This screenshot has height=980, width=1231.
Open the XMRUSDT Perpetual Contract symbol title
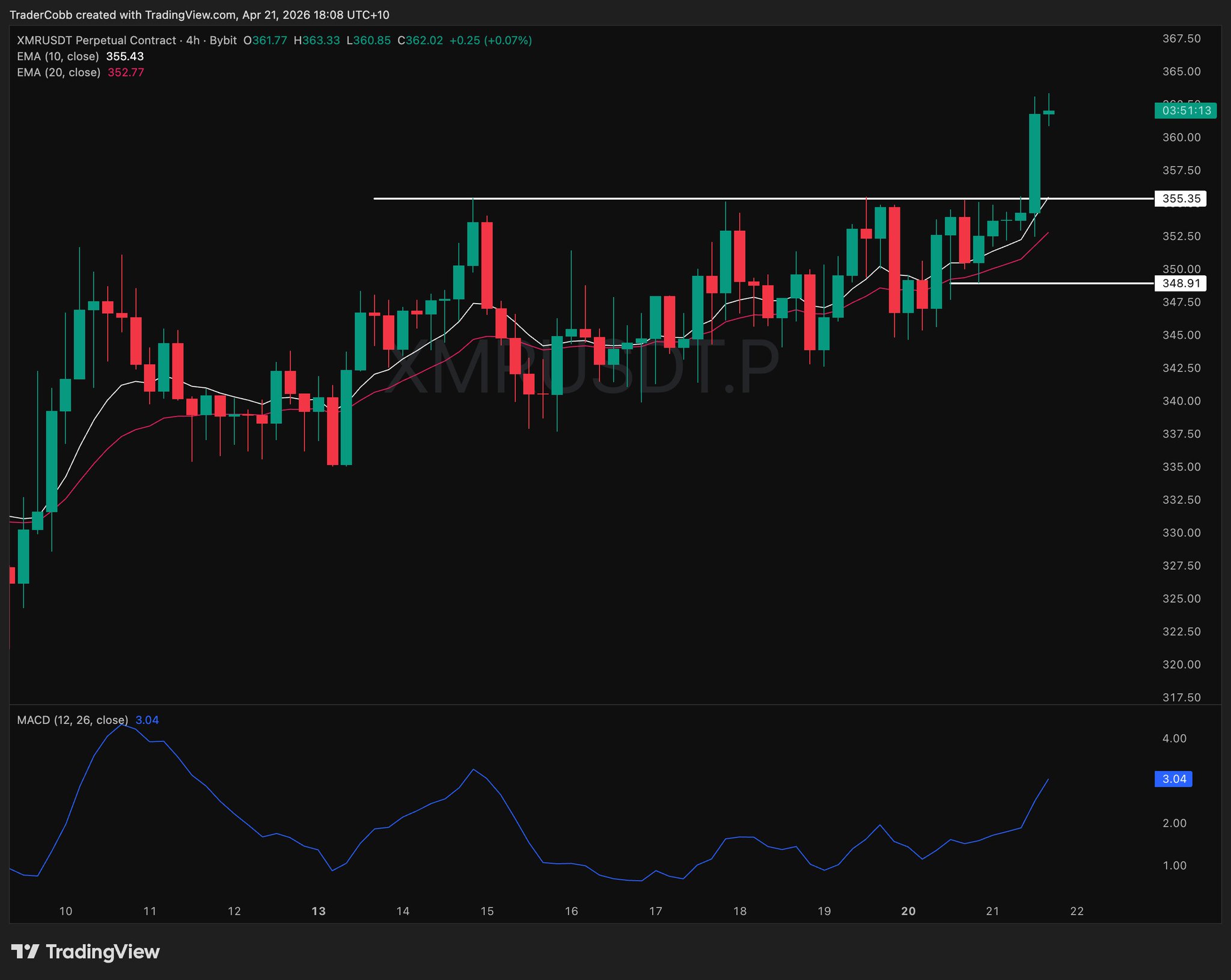[96, 41]
